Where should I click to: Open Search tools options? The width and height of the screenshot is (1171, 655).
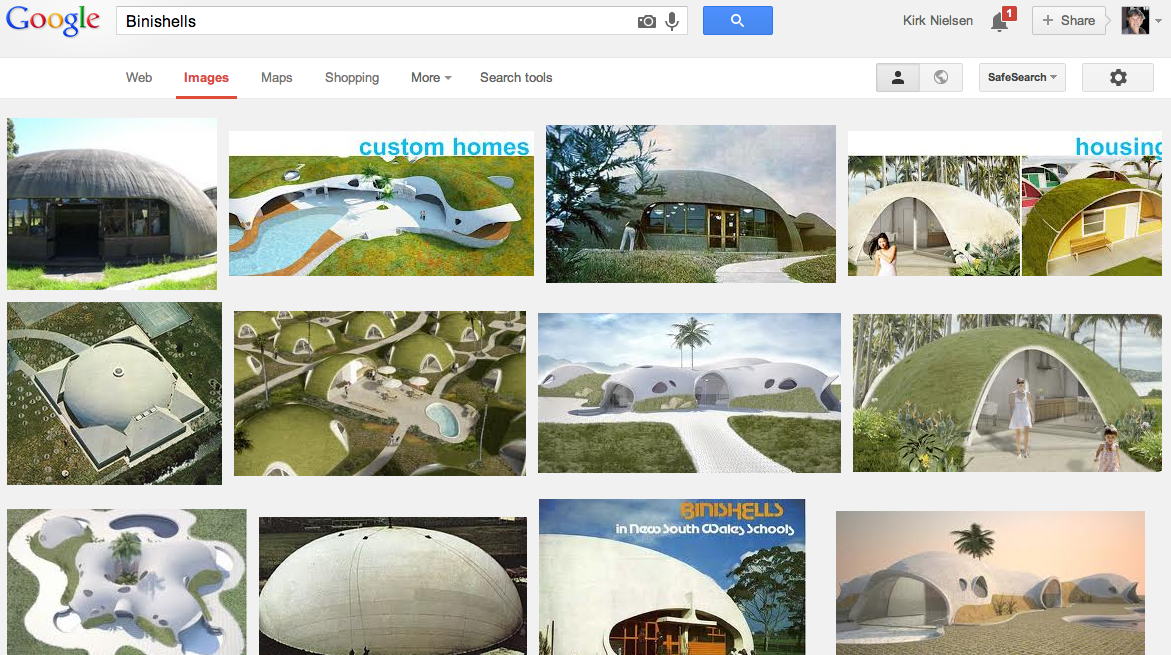click(x=516, y=78)
